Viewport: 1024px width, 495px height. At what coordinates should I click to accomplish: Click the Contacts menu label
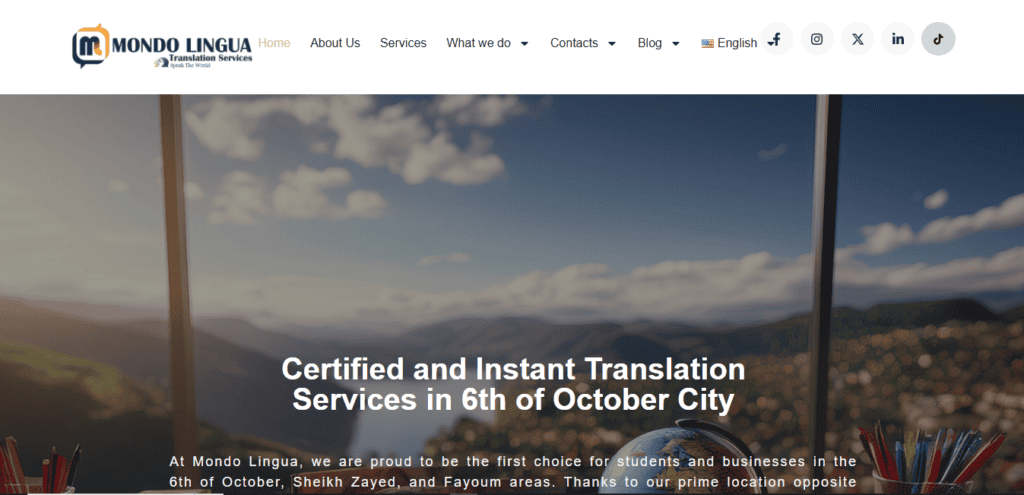574,43
